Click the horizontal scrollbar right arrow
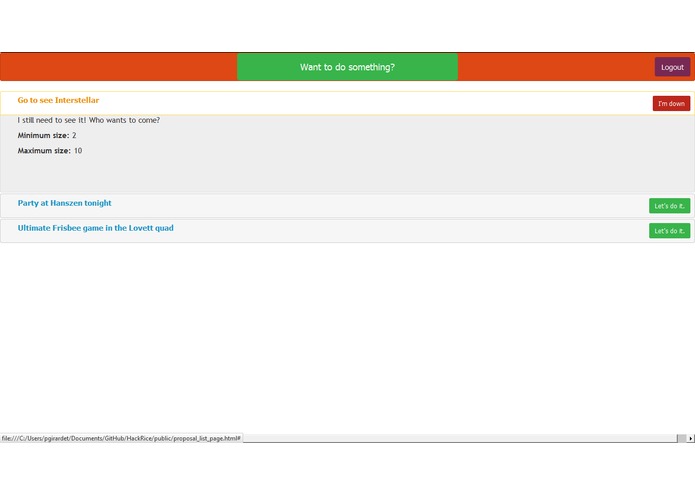The width and height of the screenshot is (695, 494). click(691, 438)
